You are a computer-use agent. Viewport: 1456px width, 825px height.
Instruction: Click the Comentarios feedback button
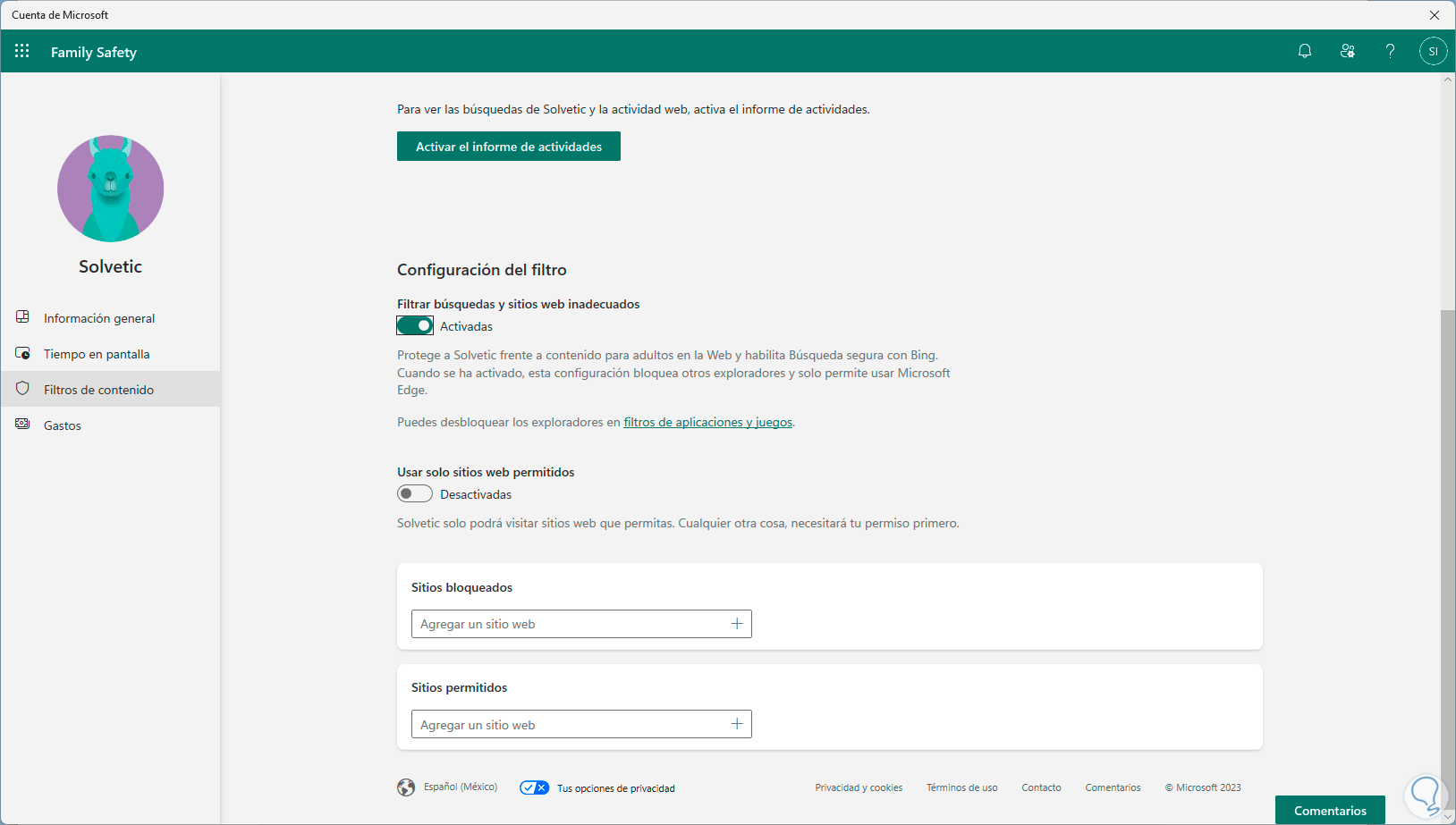click(x=1330, y=810)
